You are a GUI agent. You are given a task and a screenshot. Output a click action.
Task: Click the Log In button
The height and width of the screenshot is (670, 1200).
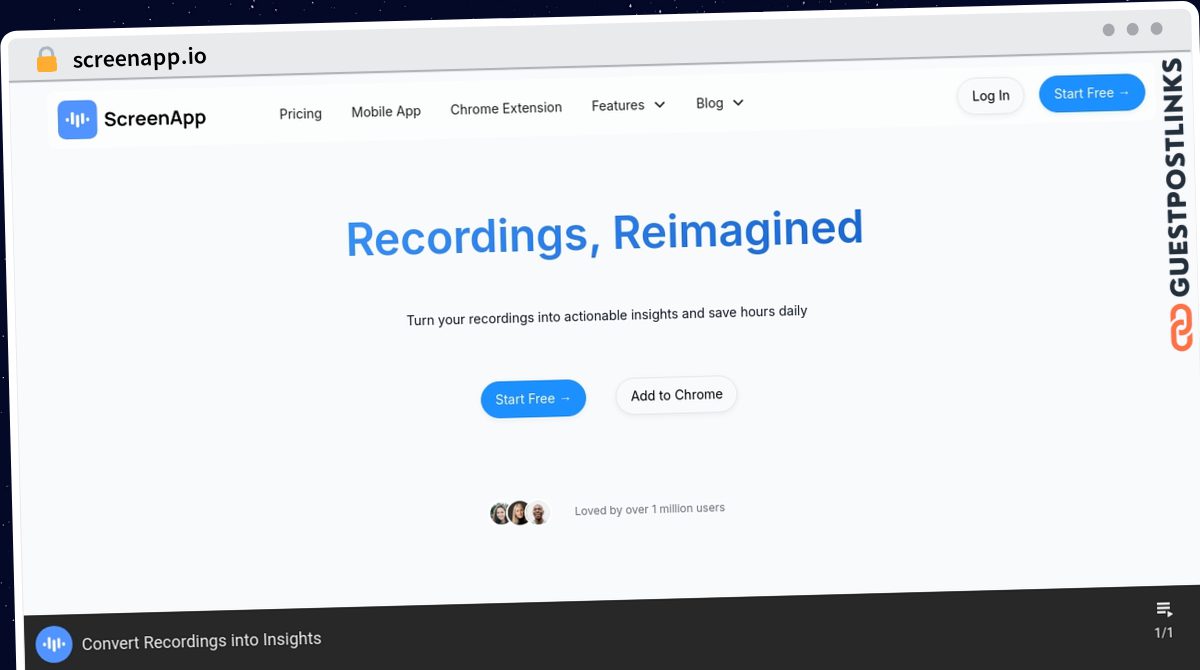coord(990,96)
